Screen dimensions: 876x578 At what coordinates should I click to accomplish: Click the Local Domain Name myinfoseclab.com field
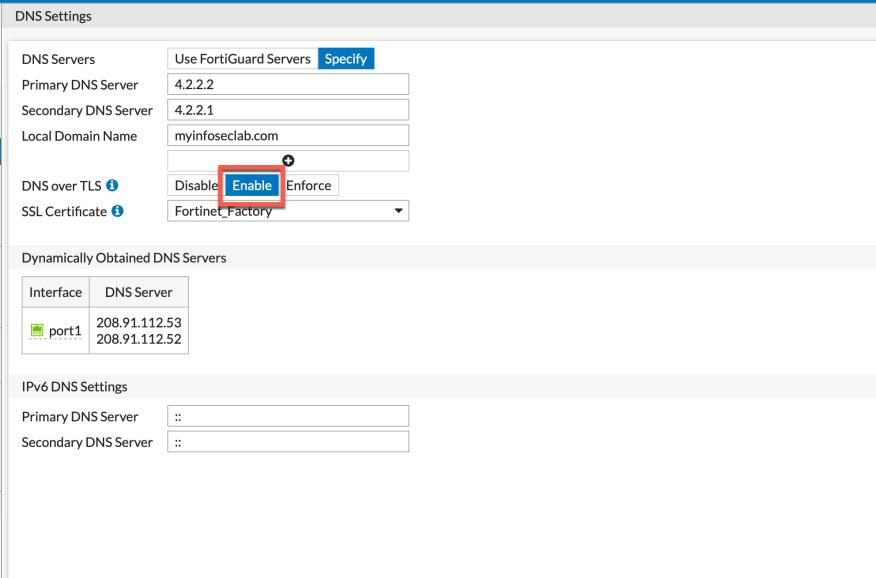pos(288,135)
